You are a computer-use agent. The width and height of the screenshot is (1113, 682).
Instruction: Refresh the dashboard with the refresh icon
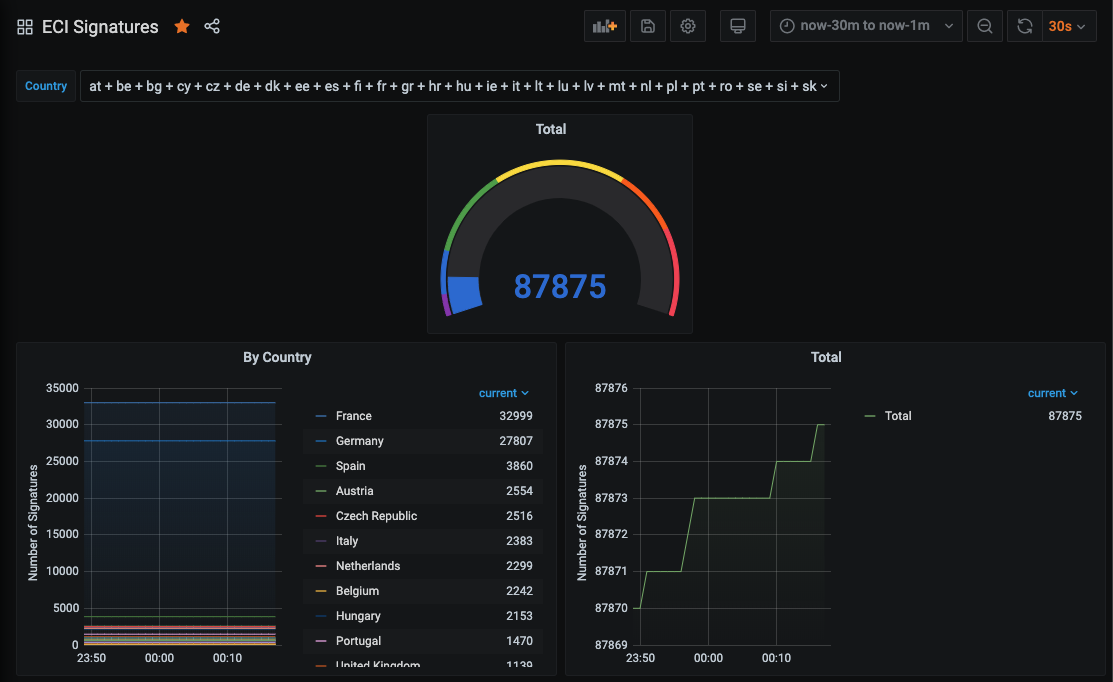(x=1024, y=26)
